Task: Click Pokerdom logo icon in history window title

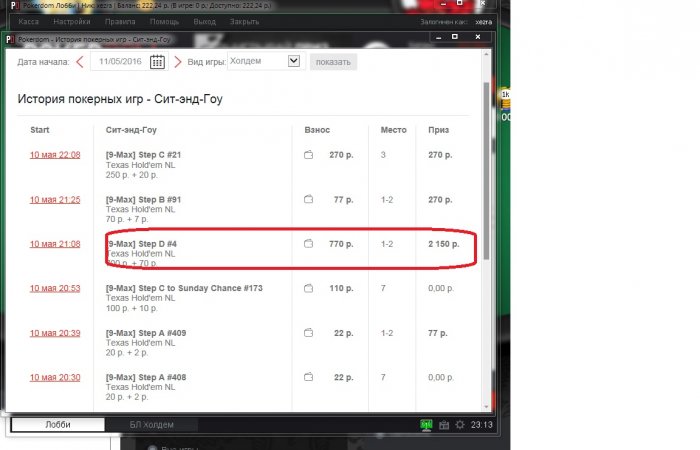Action: pyautogui.click(x=10, y=39)
